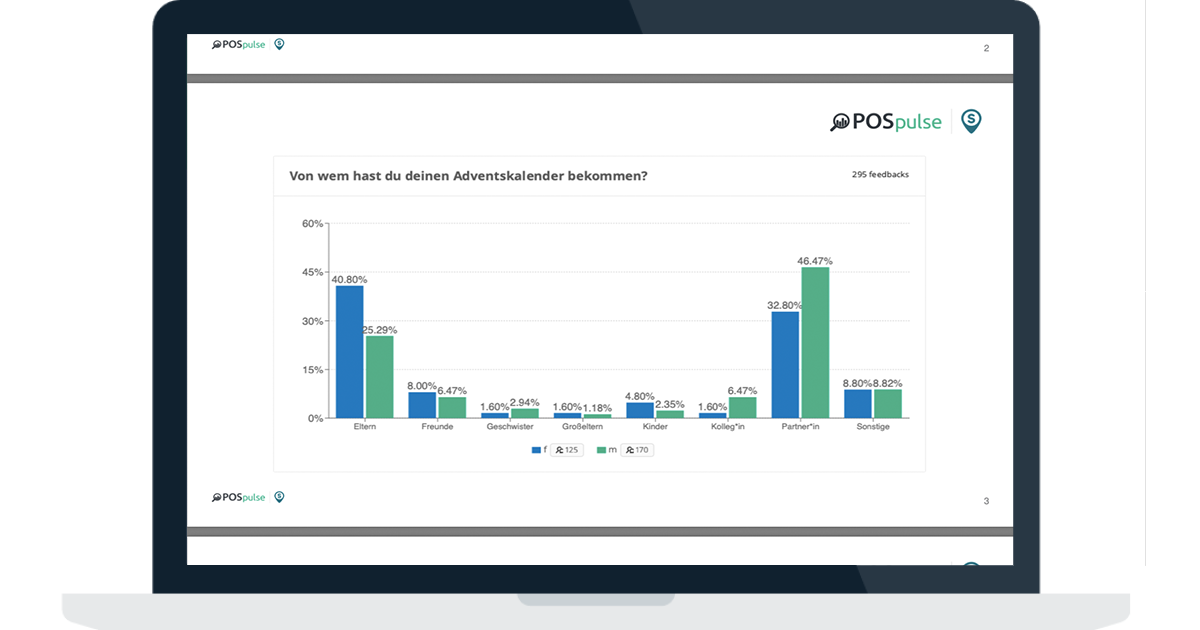Click the small pin icon beside page number 2
The height and width of the screenshot is (630, 1200).
(279, 44)
